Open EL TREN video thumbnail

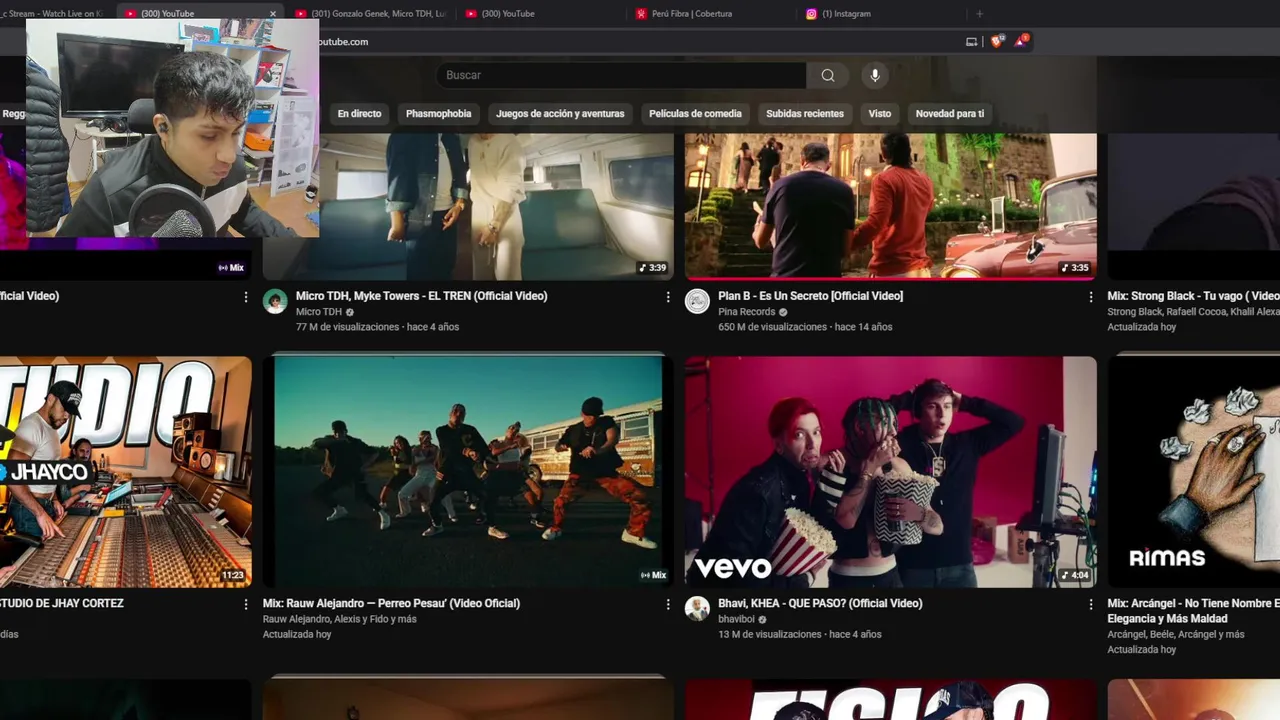(468, 205)
